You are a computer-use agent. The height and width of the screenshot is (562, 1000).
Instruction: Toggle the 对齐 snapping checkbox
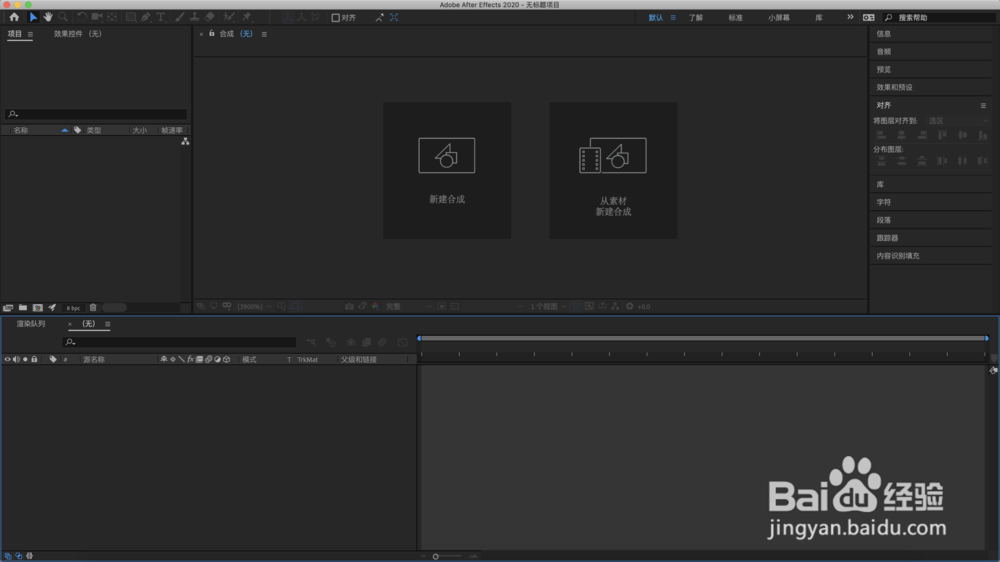[x=335, y=18]
